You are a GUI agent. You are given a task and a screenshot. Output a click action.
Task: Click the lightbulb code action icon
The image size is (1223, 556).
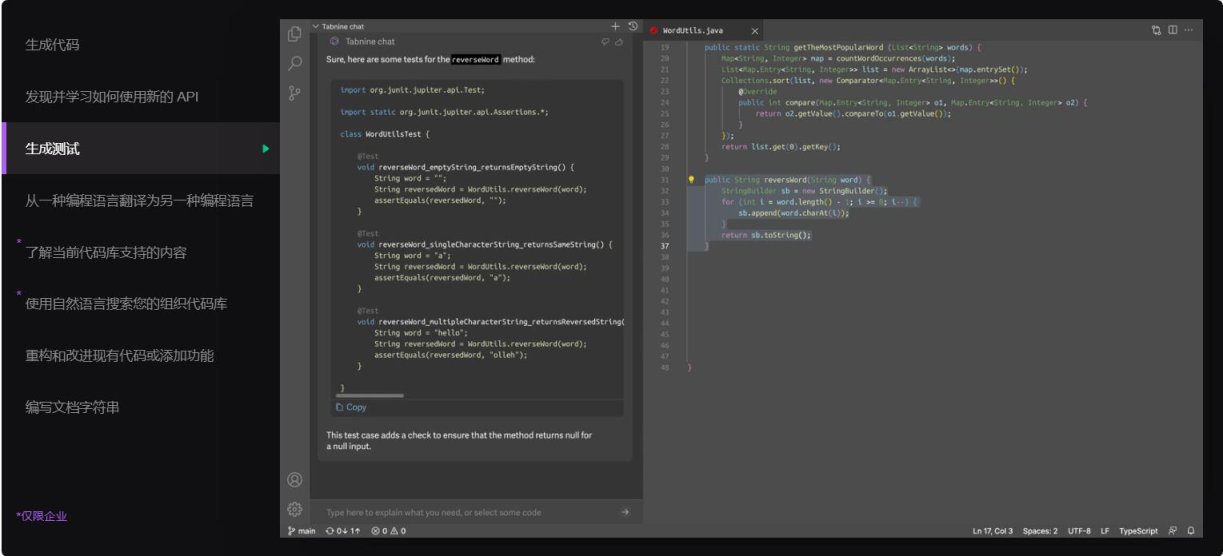tap(691, 180)
